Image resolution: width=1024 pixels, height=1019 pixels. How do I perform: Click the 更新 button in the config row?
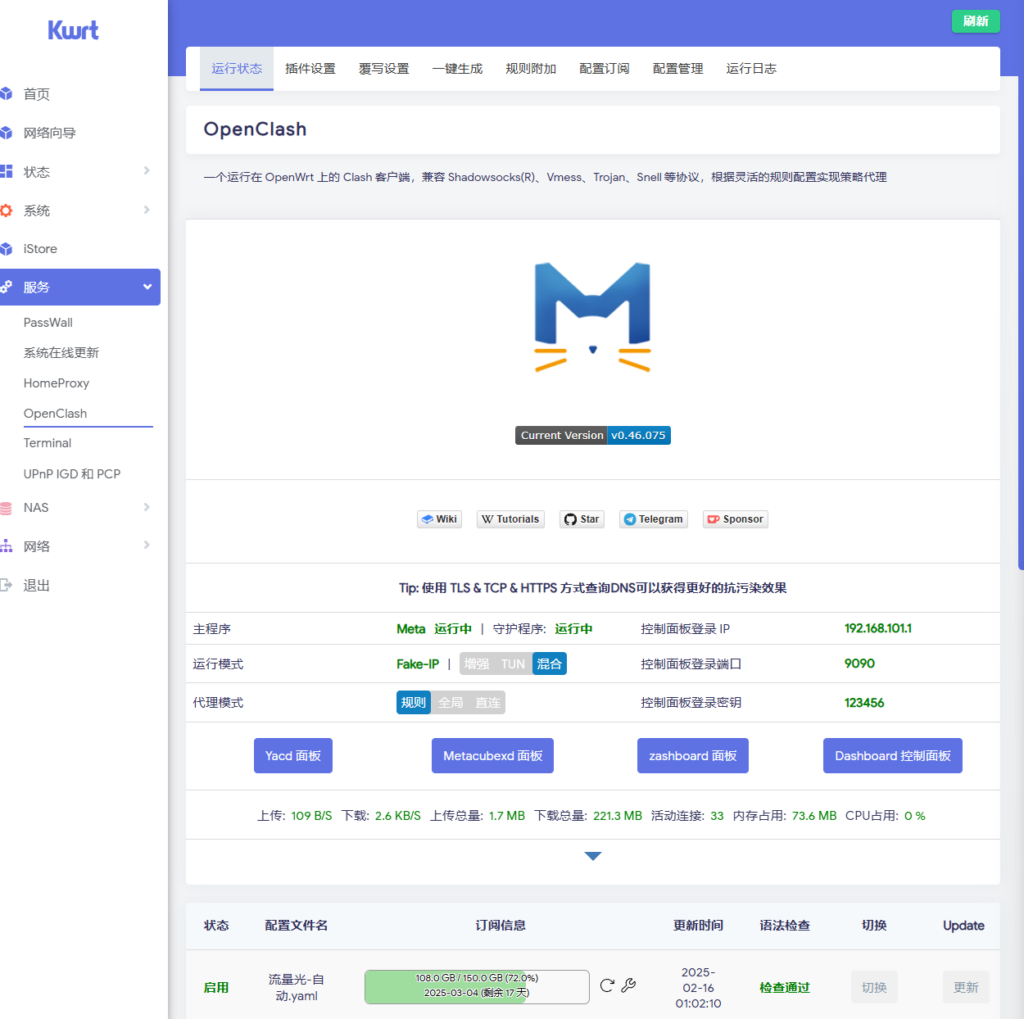966,987
